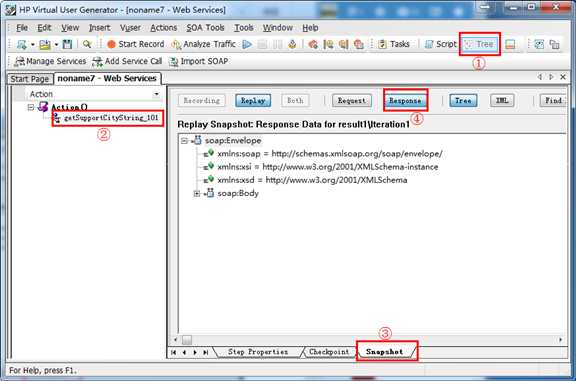Click the grayed pause replay icon
The width and height of the screenshot is (576, 381).
pos(277,44)
